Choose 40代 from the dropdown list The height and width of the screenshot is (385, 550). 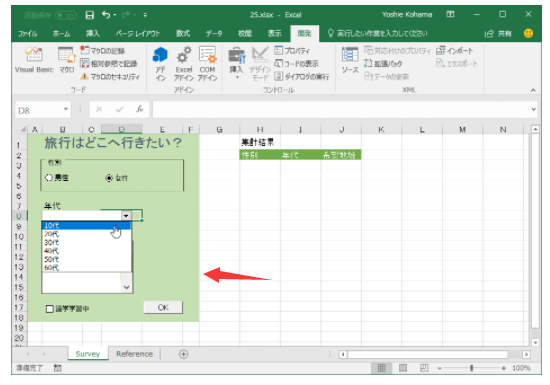[86, 251]
